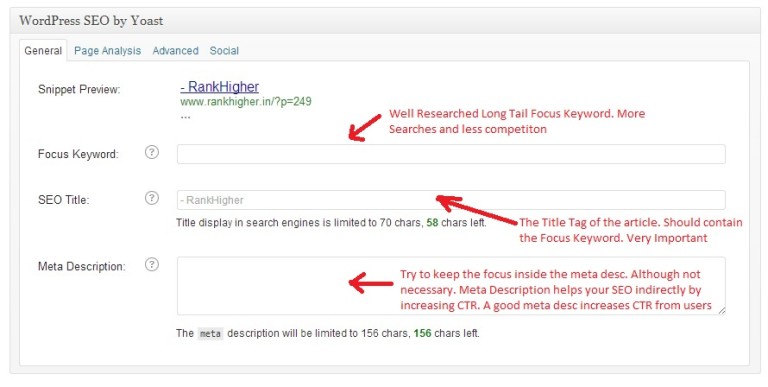768x387 pixels.
Task: Click the WordPress SEO by Yoast header
Action: pos(91,21)
